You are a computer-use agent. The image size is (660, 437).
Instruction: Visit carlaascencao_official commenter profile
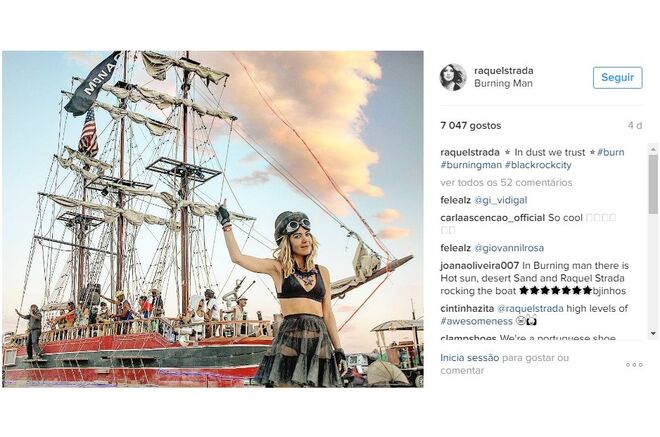[492, 218]
